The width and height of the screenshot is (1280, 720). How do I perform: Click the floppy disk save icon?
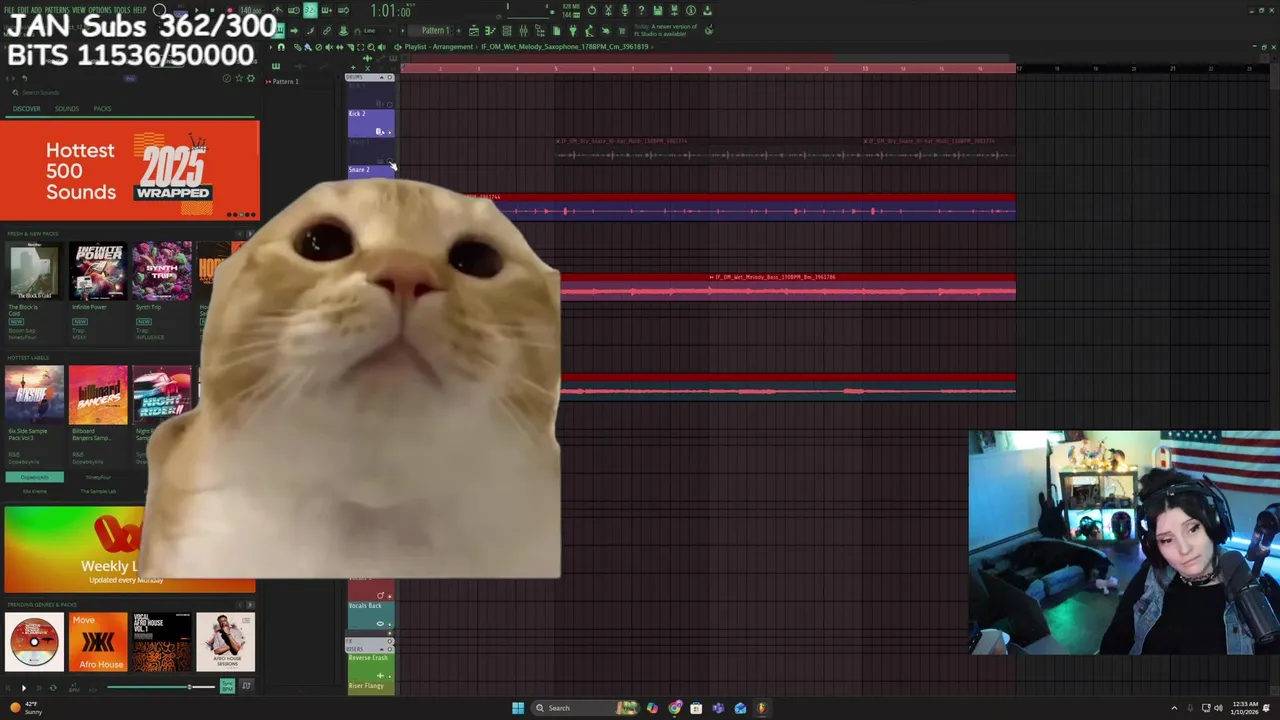tap(657, 10)
